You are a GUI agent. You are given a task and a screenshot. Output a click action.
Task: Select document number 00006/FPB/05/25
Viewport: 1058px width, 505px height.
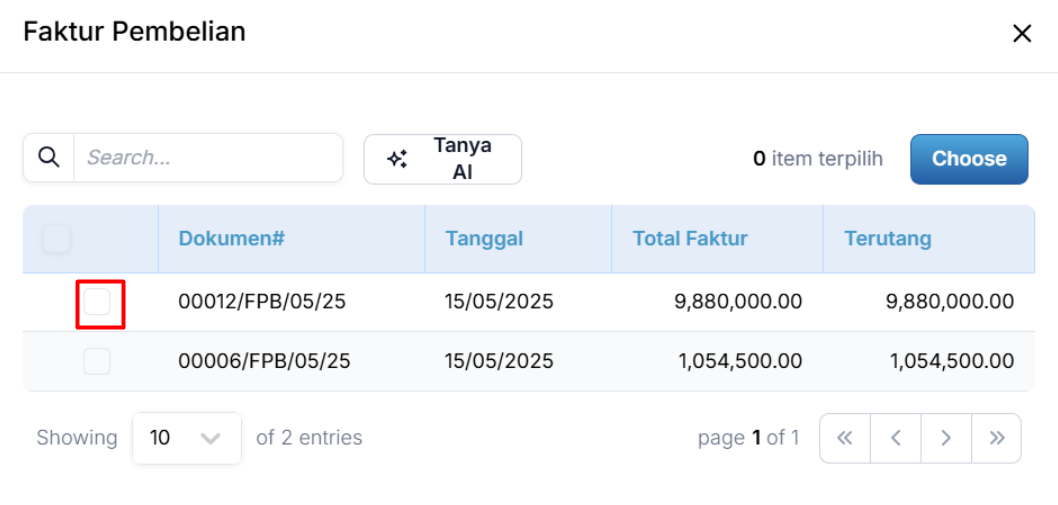(x=264, y=361)
